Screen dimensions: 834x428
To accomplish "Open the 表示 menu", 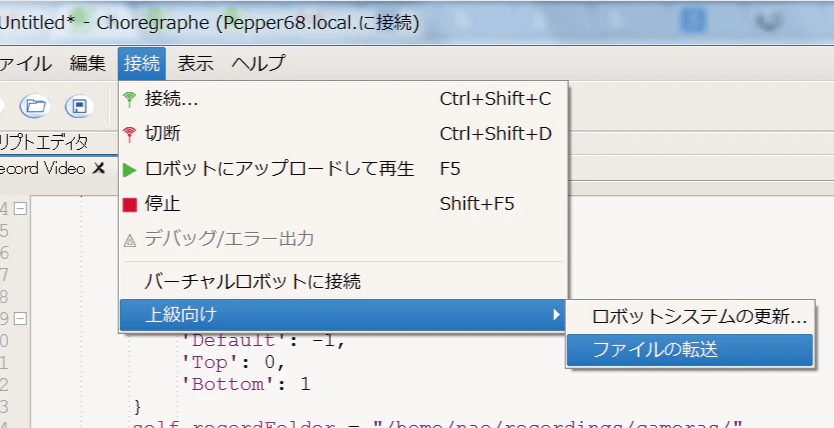I will click(195, 64).
